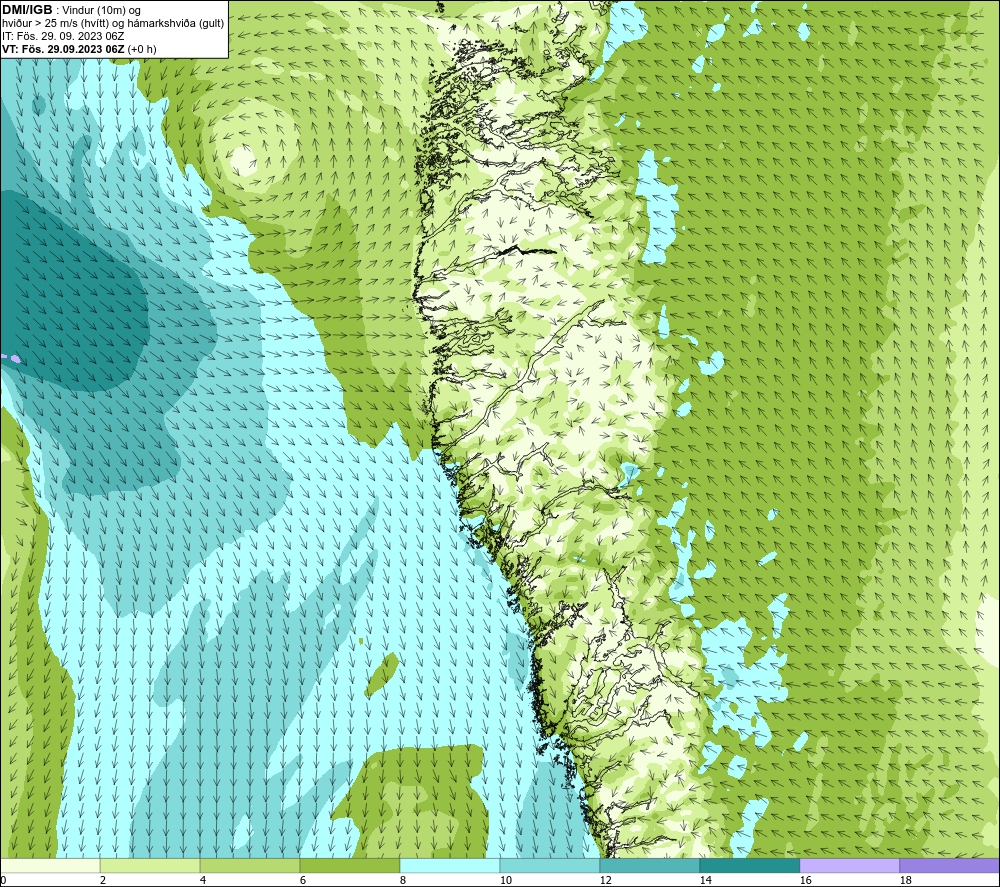
Task: Click the legend label '14'
Action: [x=705, y=880]
